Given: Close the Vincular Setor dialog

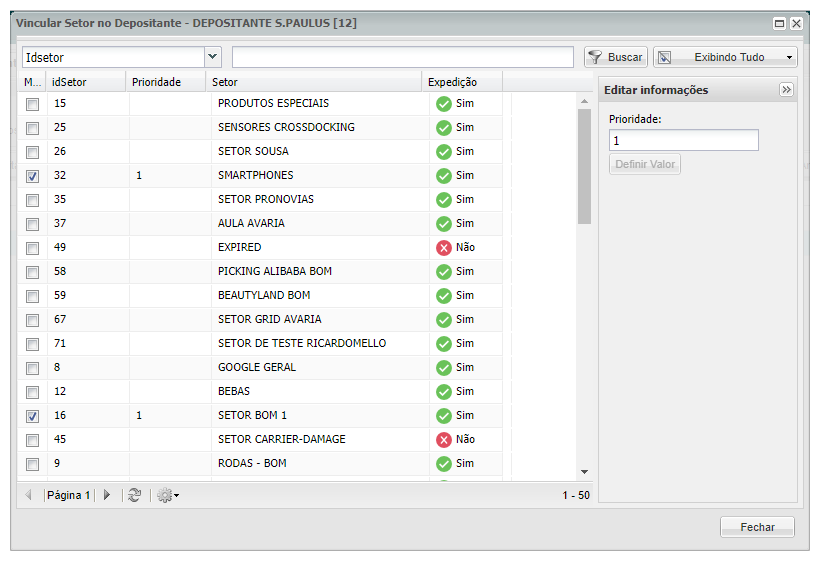Looking at the screenshot, I should click(x=796, y=24).
